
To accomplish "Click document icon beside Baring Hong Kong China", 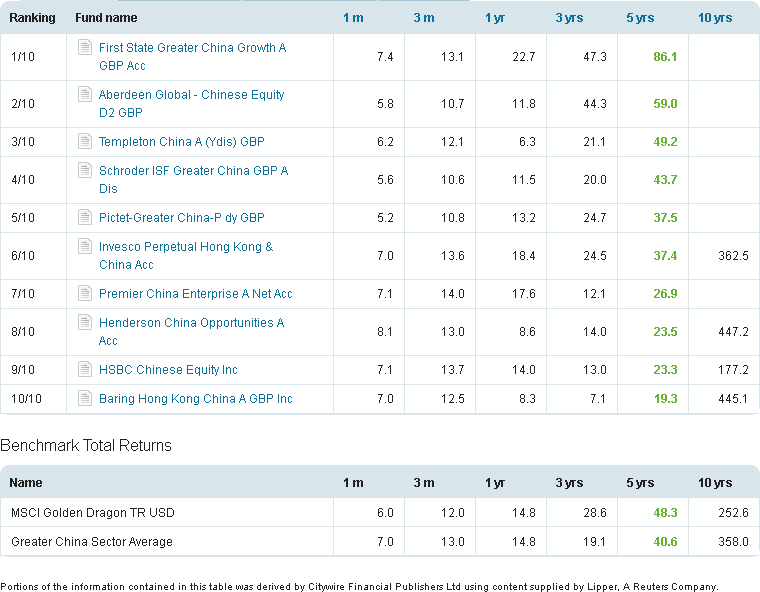I will point(85,399).
